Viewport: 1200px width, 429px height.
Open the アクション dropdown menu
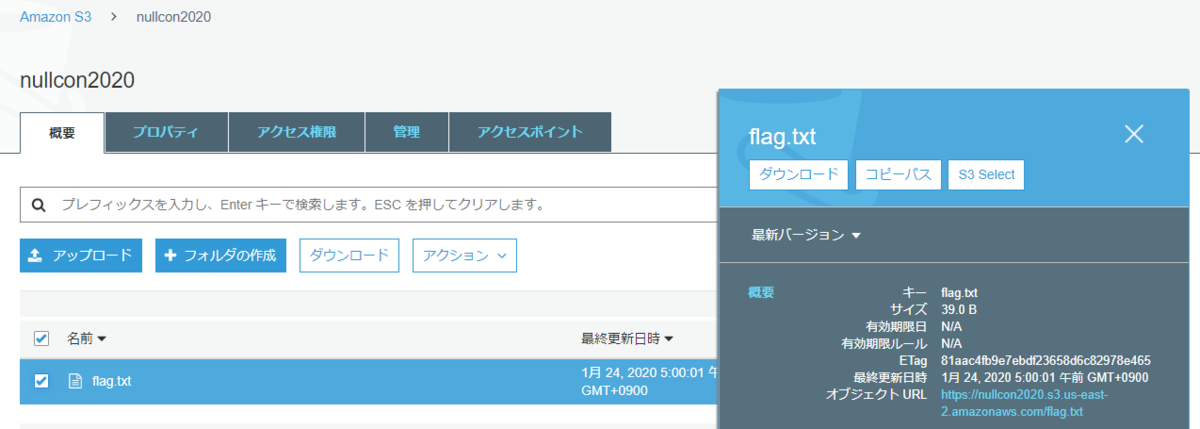pos(464,255)
